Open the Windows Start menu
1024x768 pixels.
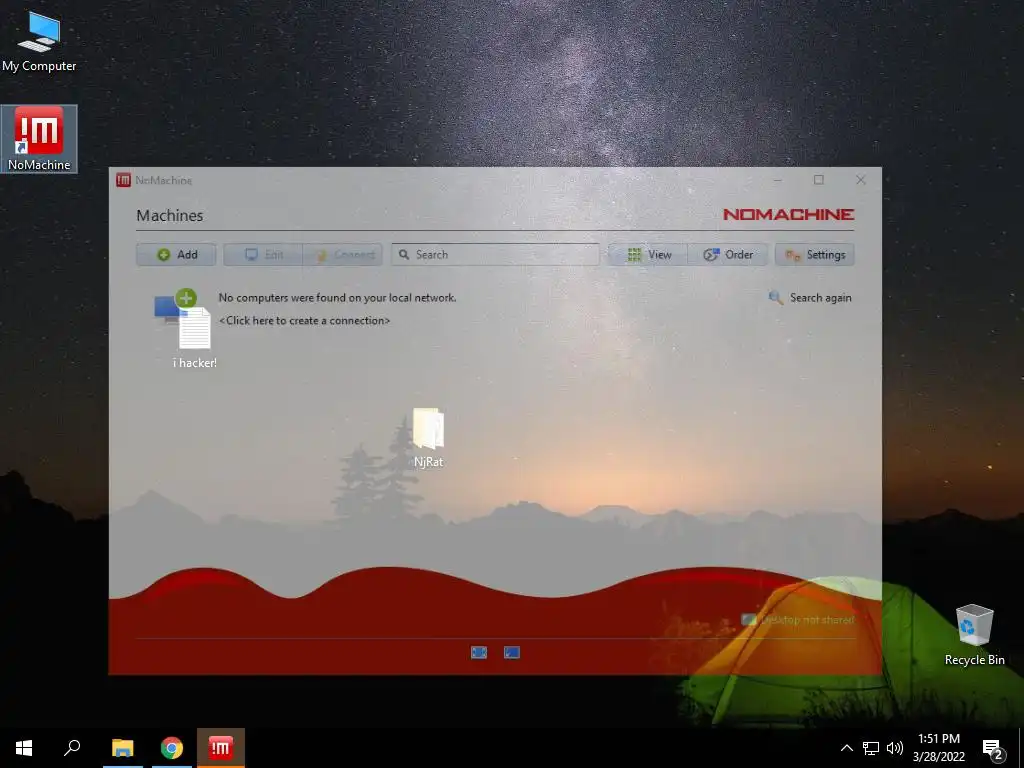click(24, 748)
